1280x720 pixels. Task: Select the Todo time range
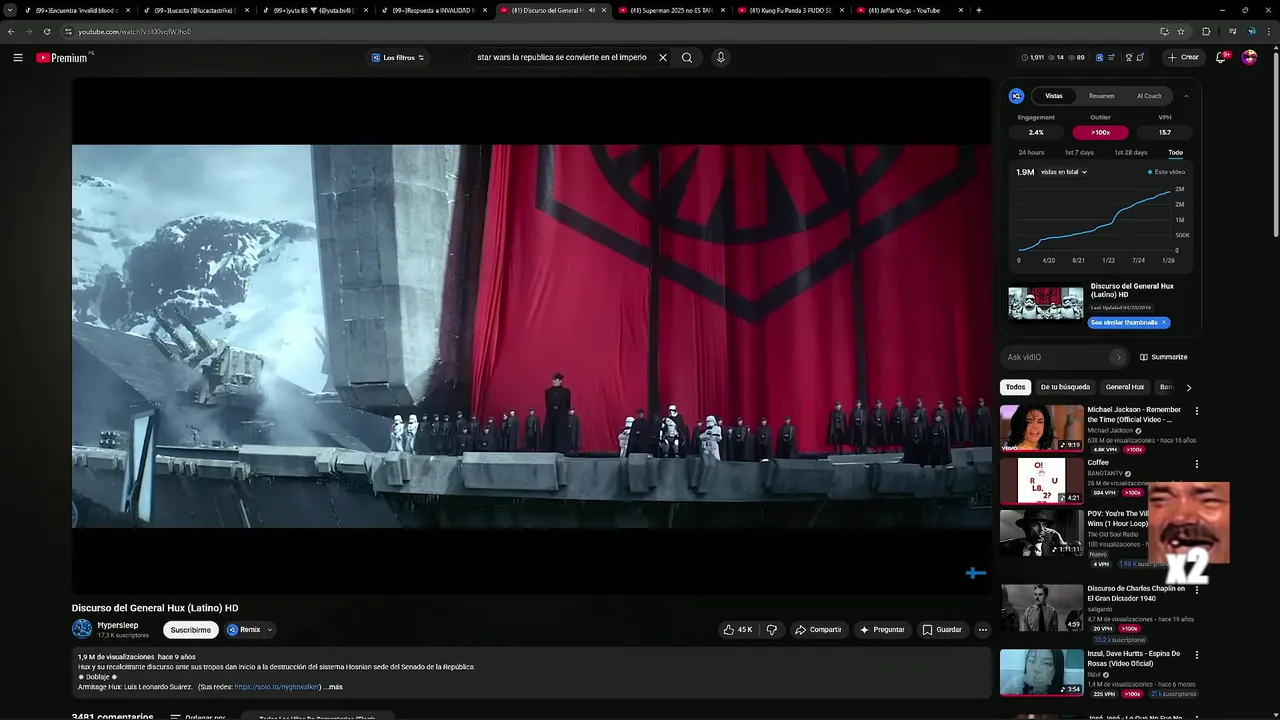1175,153
